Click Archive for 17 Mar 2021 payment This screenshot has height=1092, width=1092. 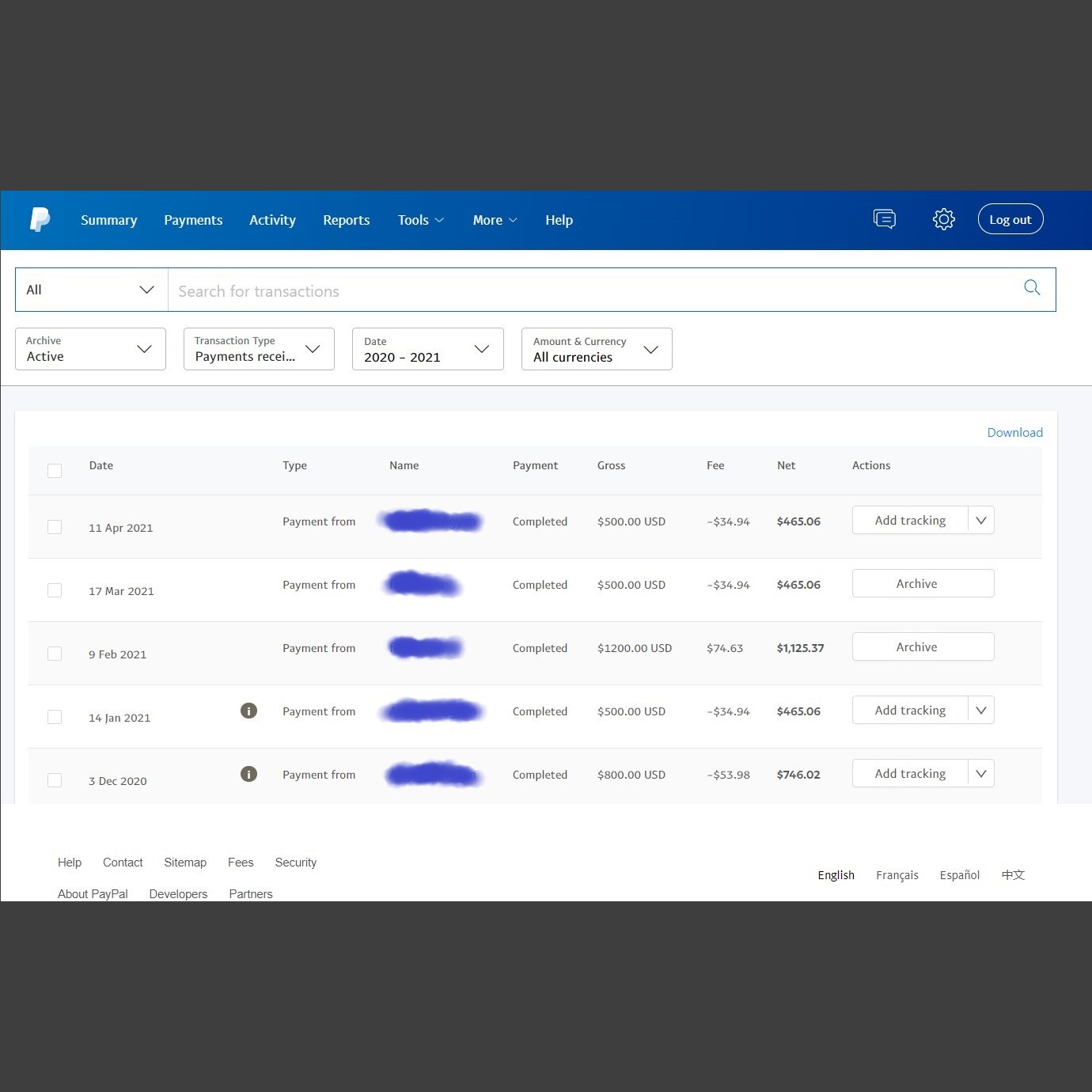click(x=923, y=583)
